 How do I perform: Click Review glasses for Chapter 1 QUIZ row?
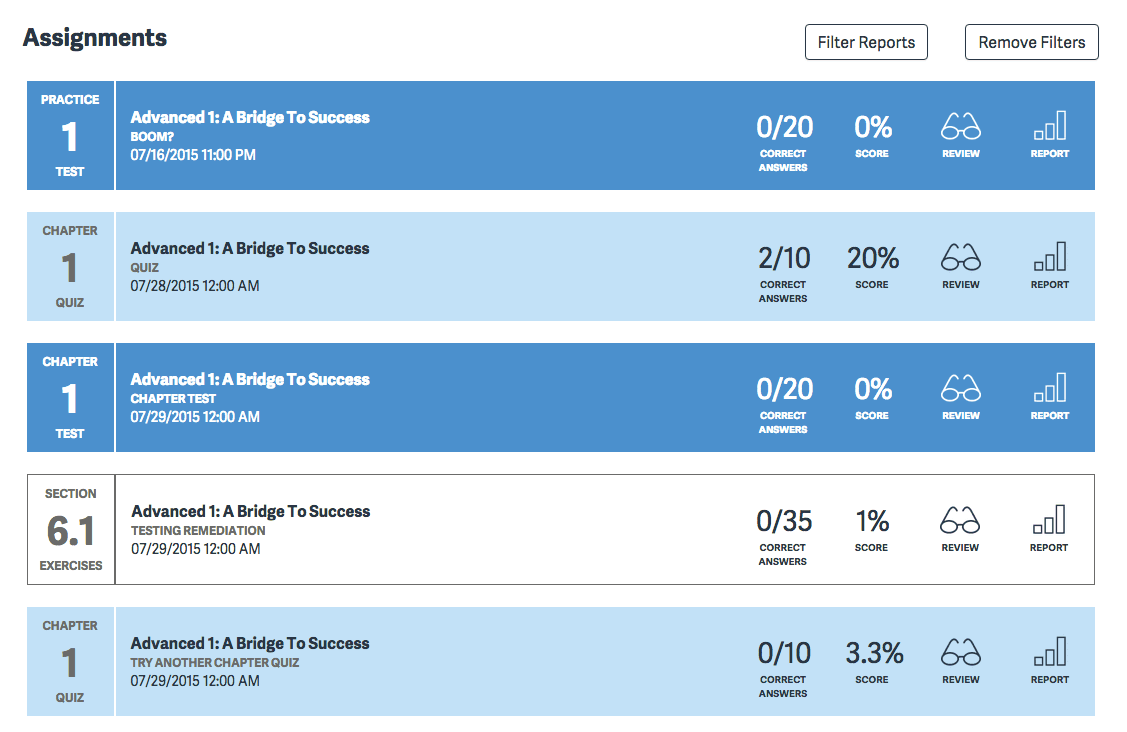click(960, 265)
